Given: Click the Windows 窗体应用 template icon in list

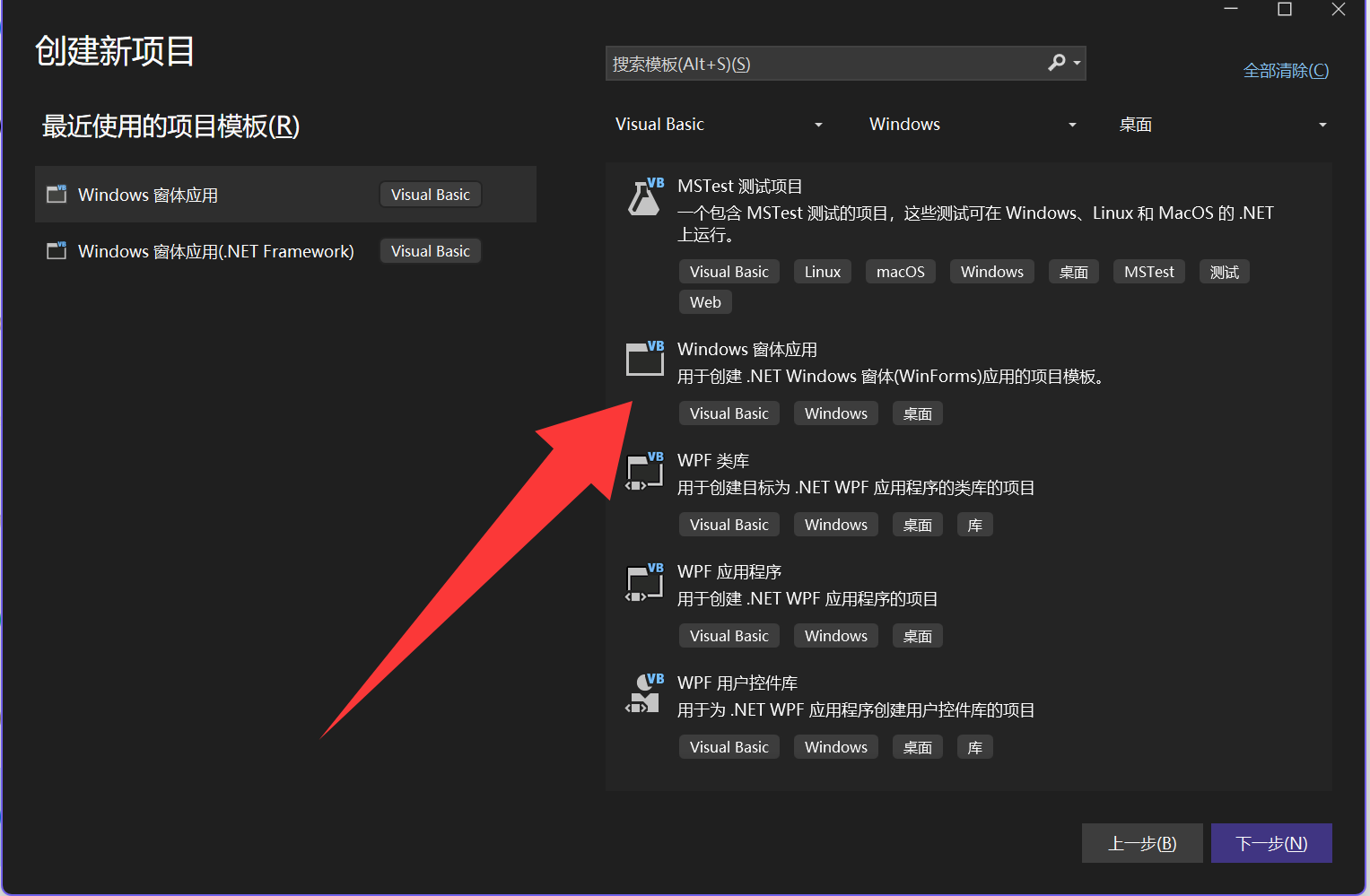Looking at the screenshot, I should (645, 359).
